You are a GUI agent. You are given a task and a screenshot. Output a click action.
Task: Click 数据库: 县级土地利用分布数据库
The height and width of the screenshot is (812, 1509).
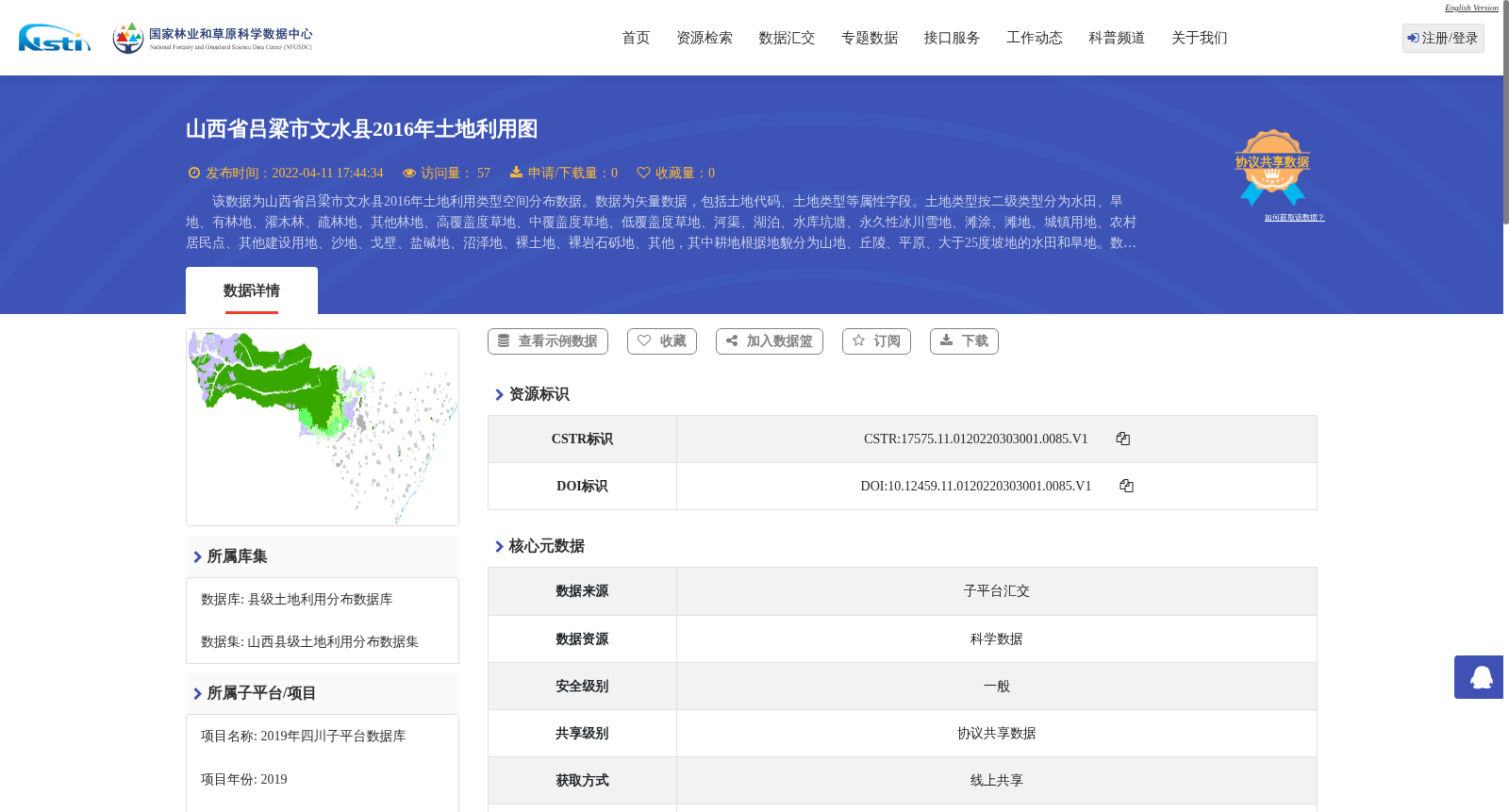coord(297,600)
